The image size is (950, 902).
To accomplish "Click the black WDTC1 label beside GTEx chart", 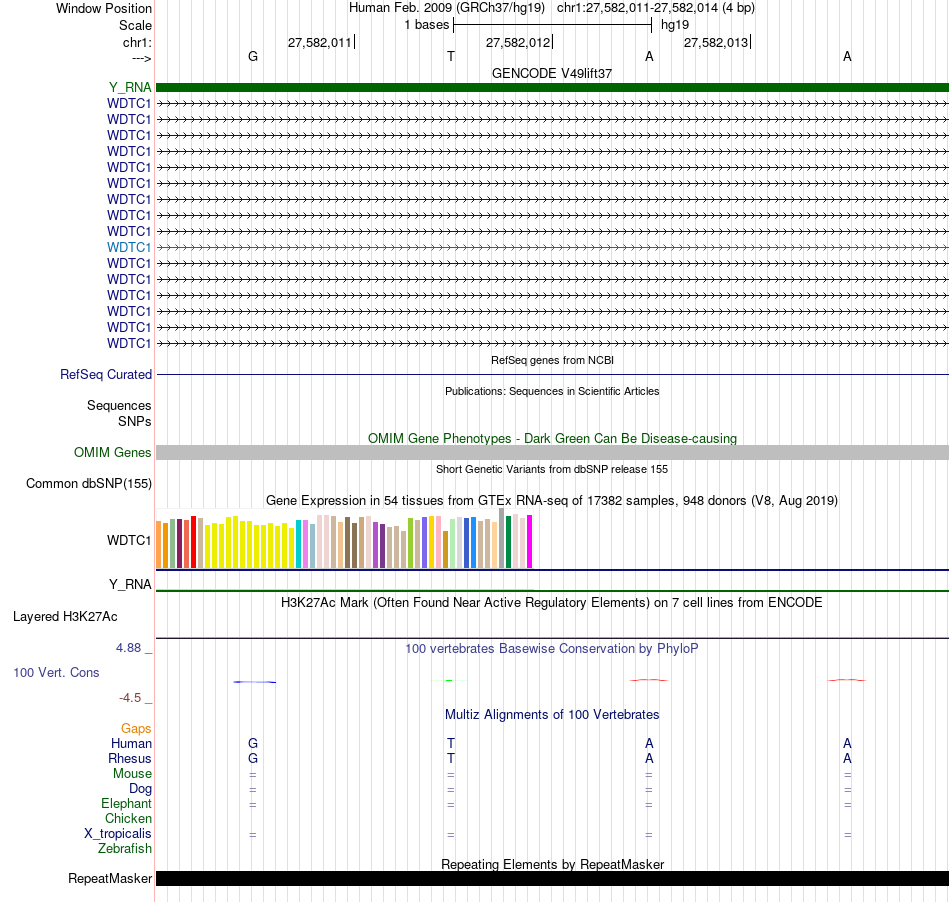I will click(x=128, y=540).
